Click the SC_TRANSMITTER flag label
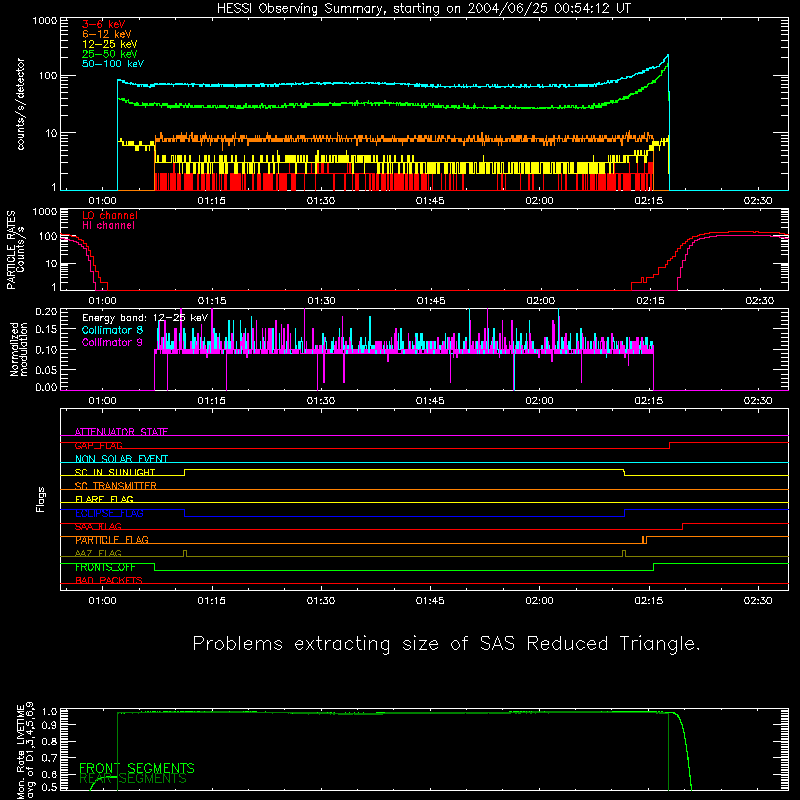The image size is (800, 800). [116, 486]
